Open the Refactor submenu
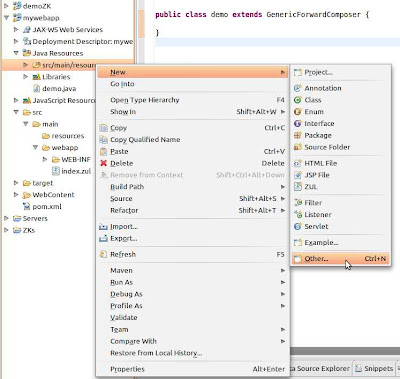 [193, 210]
